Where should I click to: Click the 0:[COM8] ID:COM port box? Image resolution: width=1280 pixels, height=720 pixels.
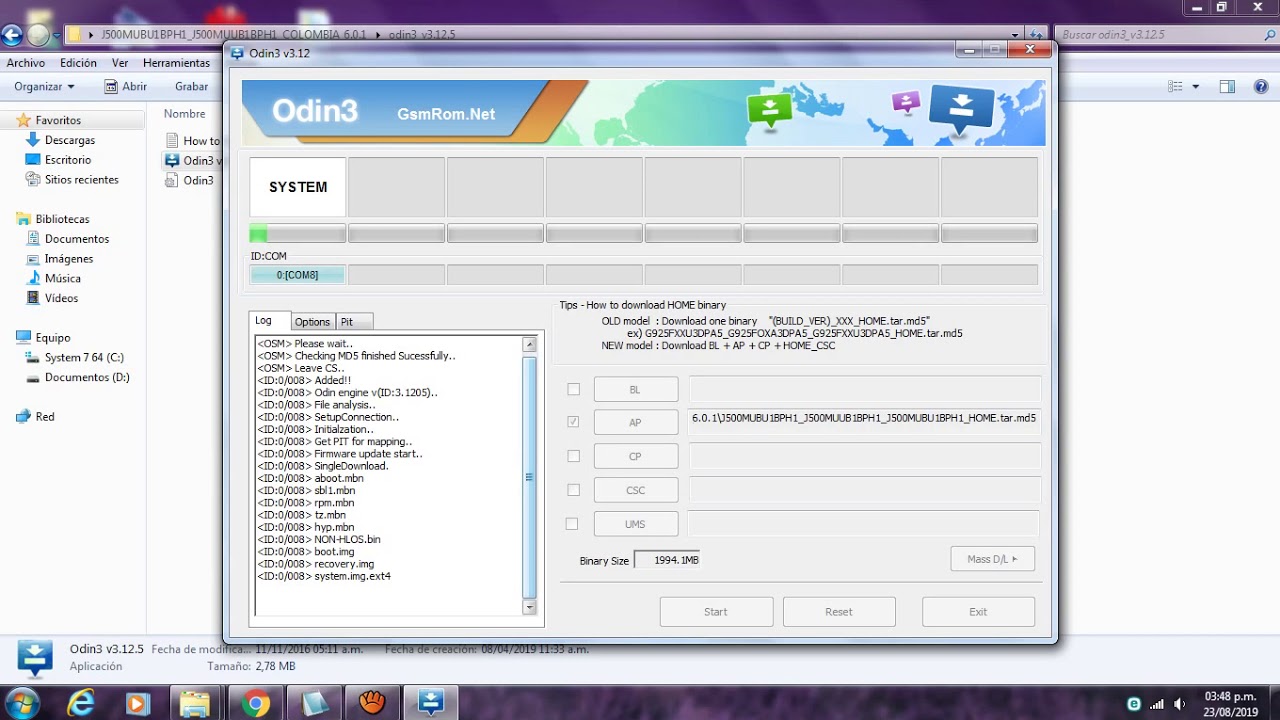[x=298, y=274]
